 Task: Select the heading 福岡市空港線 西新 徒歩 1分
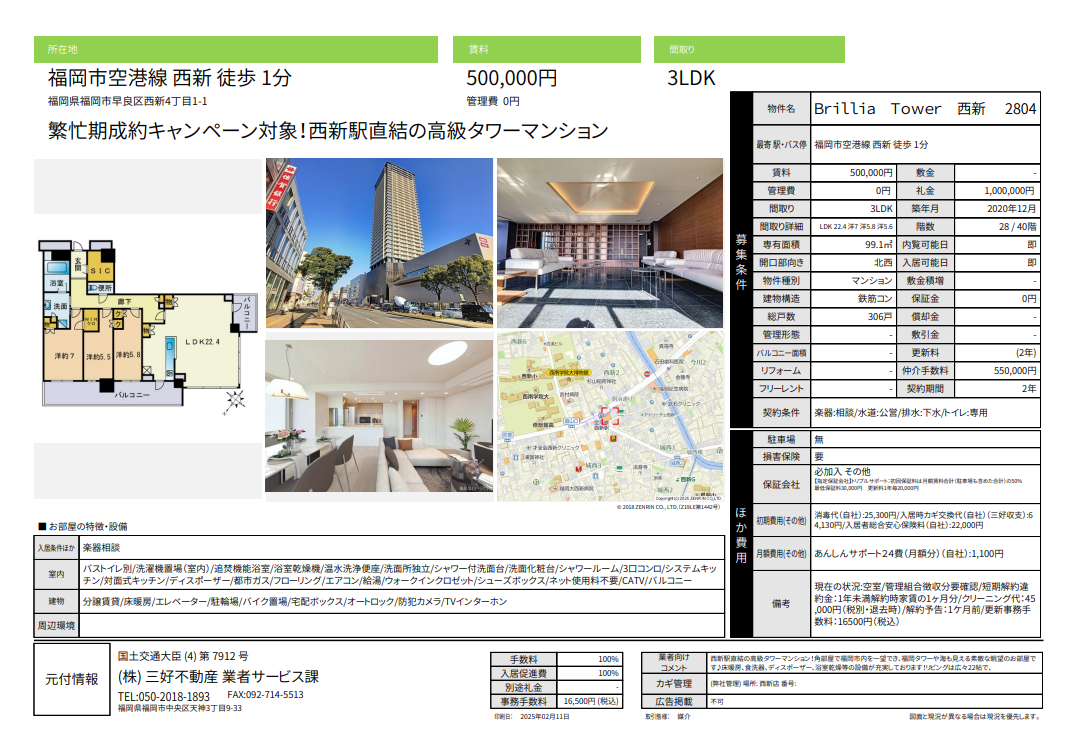pos(170,78)
